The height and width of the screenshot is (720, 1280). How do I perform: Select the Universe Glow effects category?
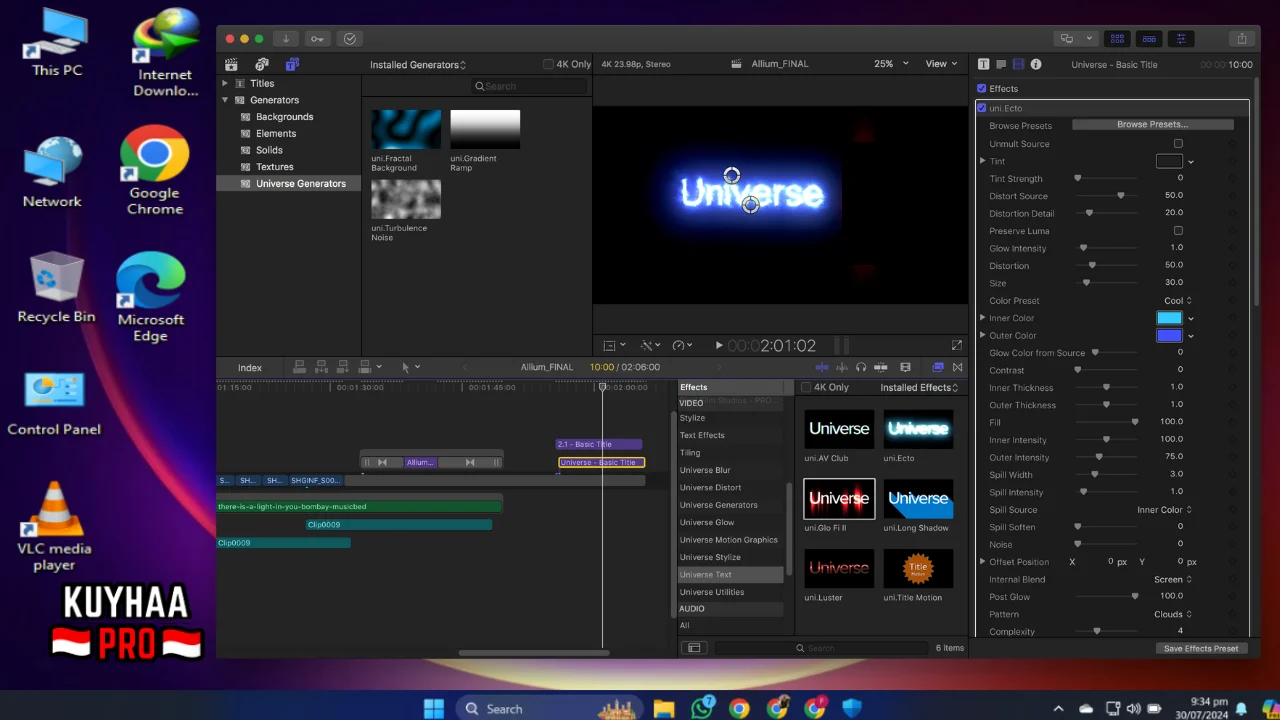point(707,522)
